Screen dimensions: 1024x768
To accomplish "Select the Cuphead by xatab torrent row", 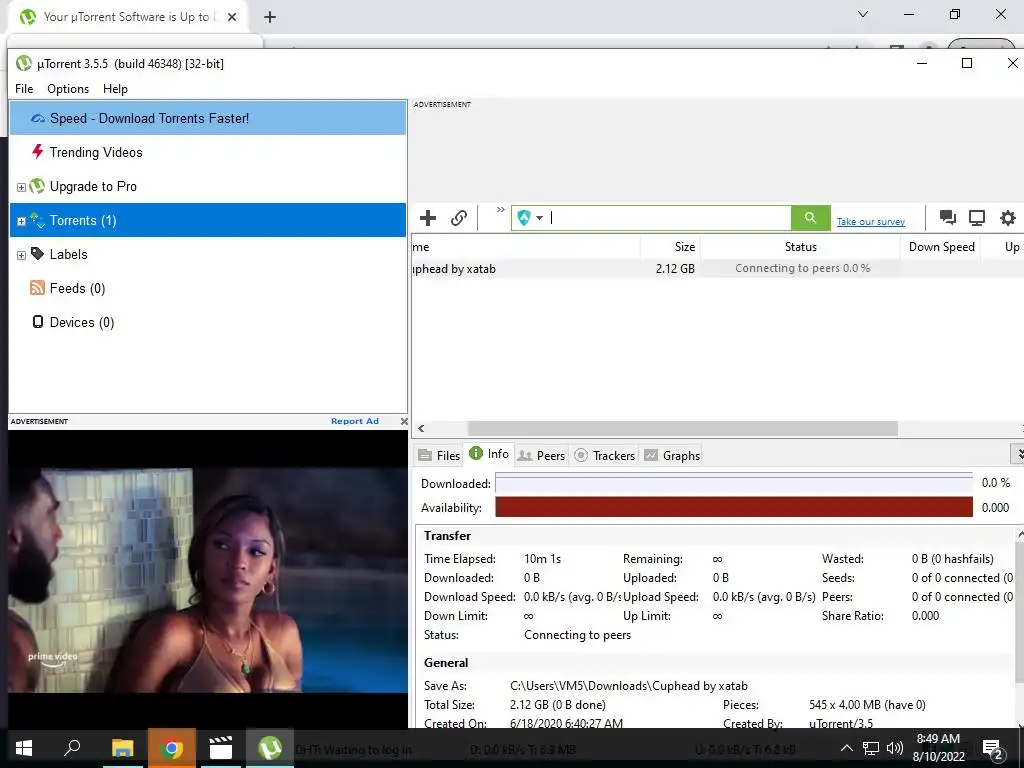I will (718, 268).
